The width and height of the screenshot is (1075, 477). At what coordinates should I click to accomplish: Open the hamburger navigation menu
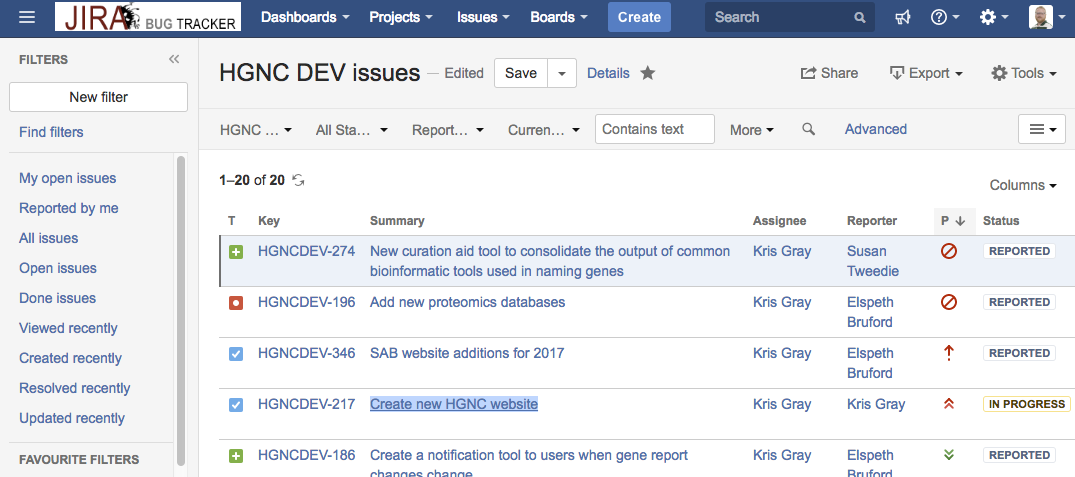point(27,17)
